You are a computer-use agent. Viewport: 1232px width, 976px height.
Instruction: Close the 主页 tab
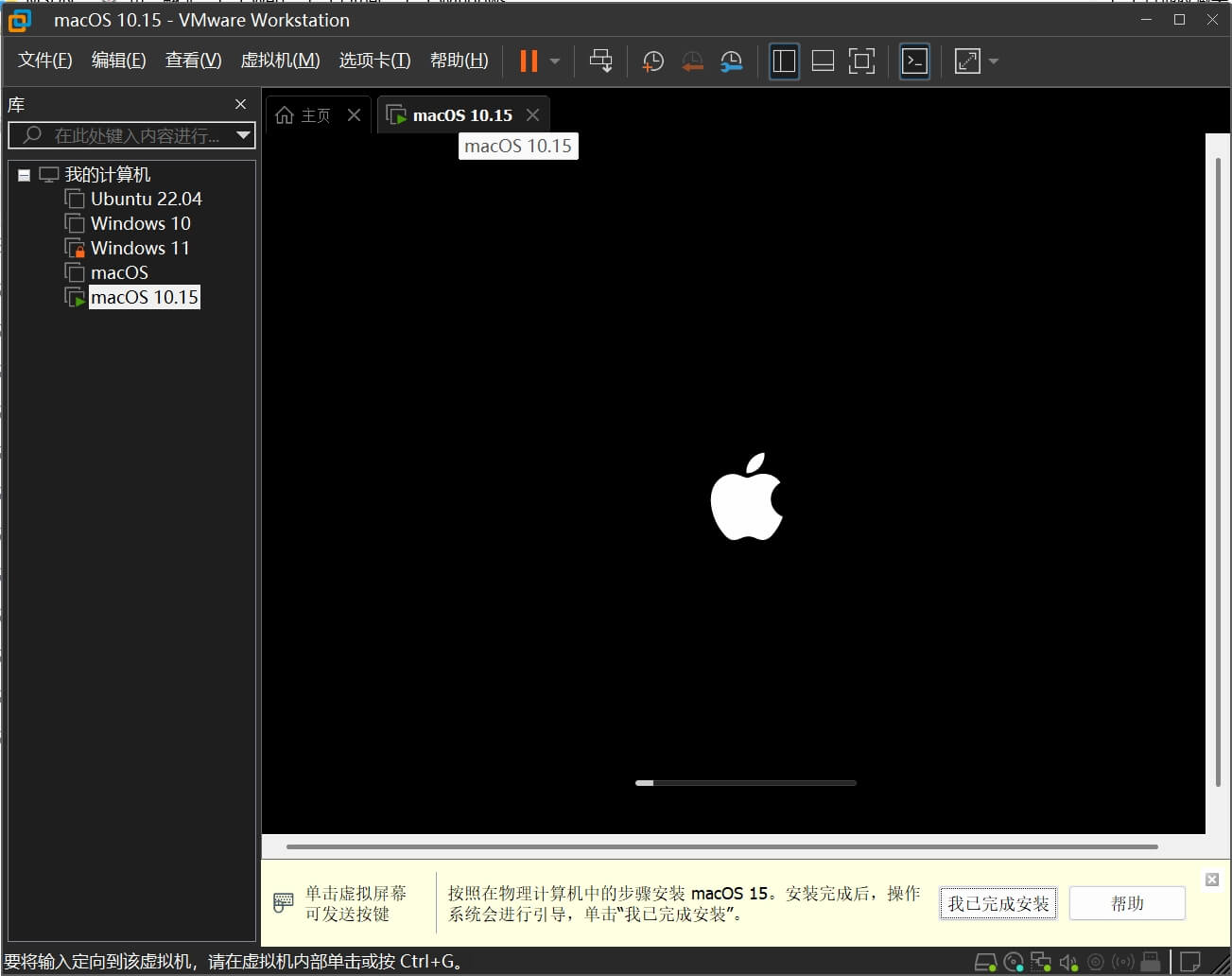coord(354,114)
